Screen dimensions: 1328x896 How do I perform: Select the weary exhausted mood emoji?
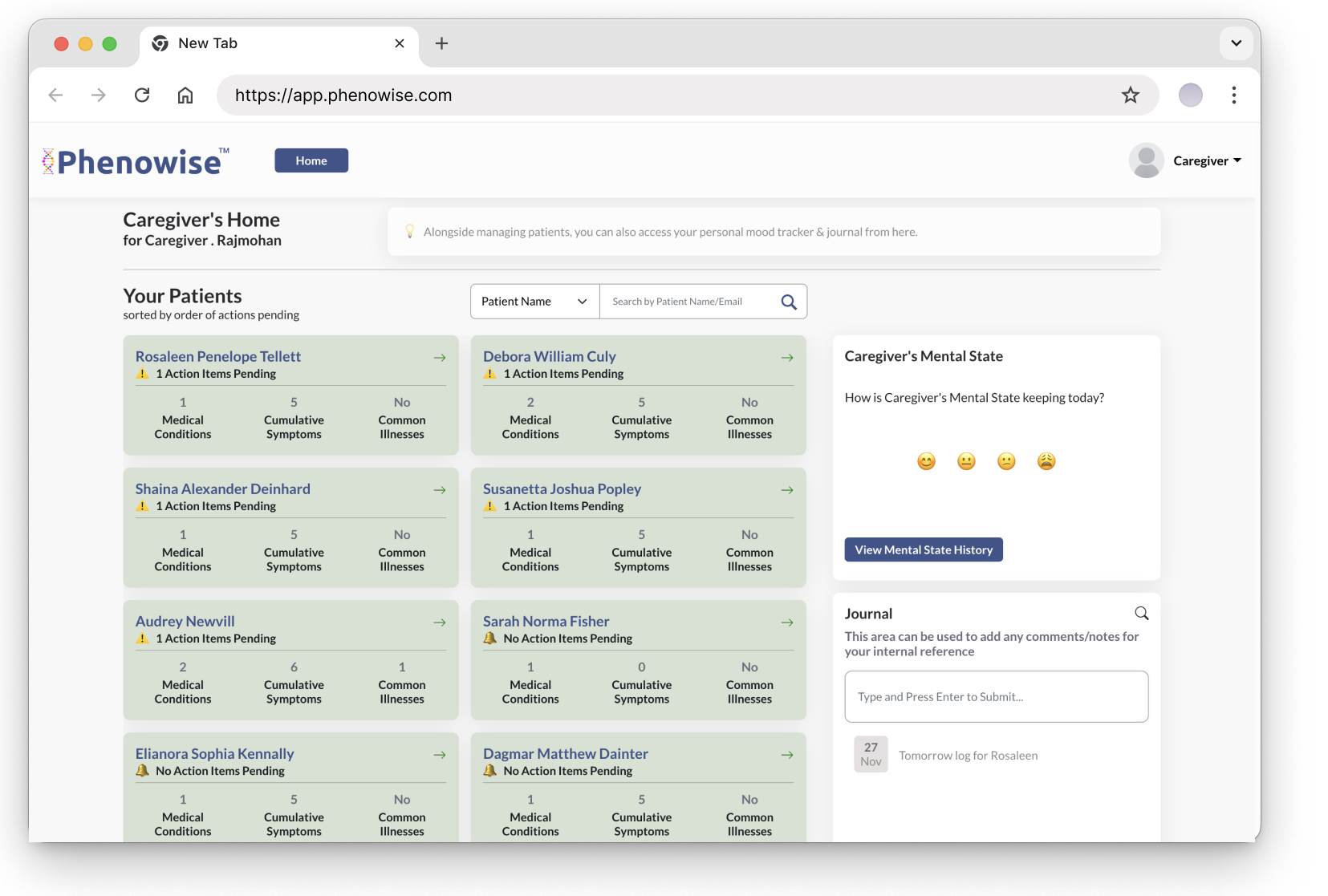1046,461
